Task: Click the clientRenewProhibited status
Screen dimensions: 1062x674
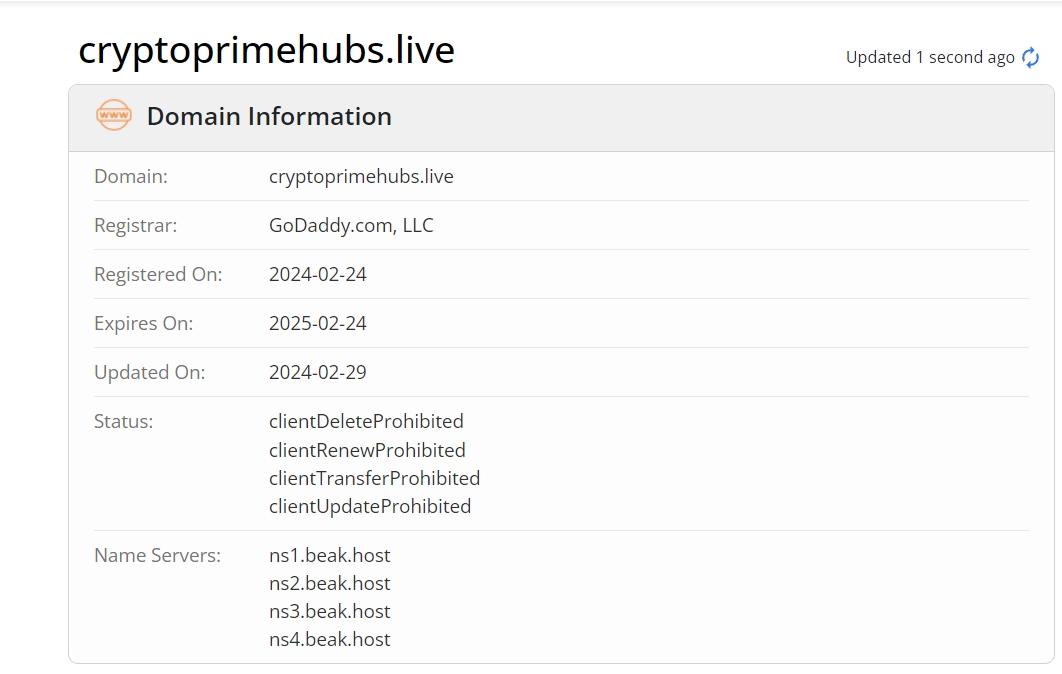Action: point(367,450)
